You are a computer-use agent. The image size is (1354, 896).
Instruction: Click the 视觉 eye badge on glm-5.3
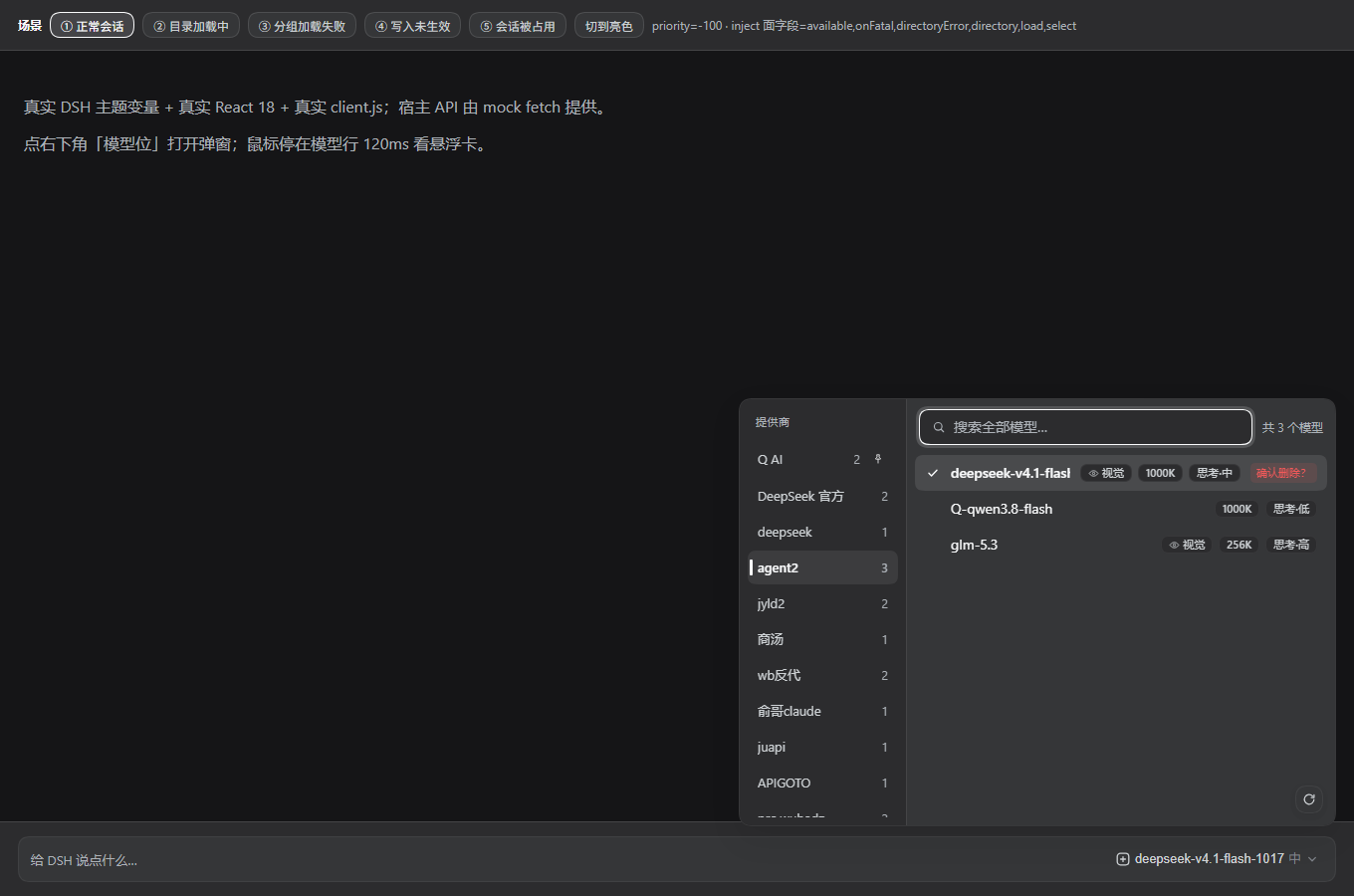coord(1187,545)
